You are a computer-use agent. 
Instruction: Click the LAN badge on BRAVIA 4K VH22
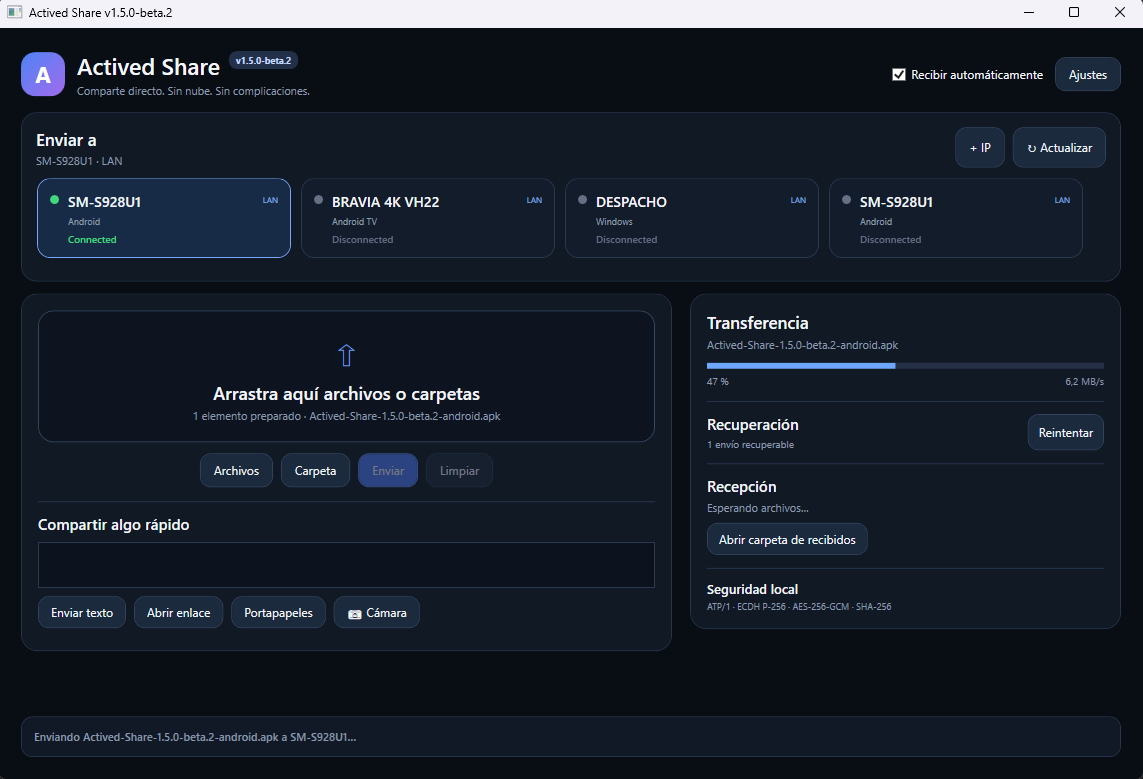point(534,200)
